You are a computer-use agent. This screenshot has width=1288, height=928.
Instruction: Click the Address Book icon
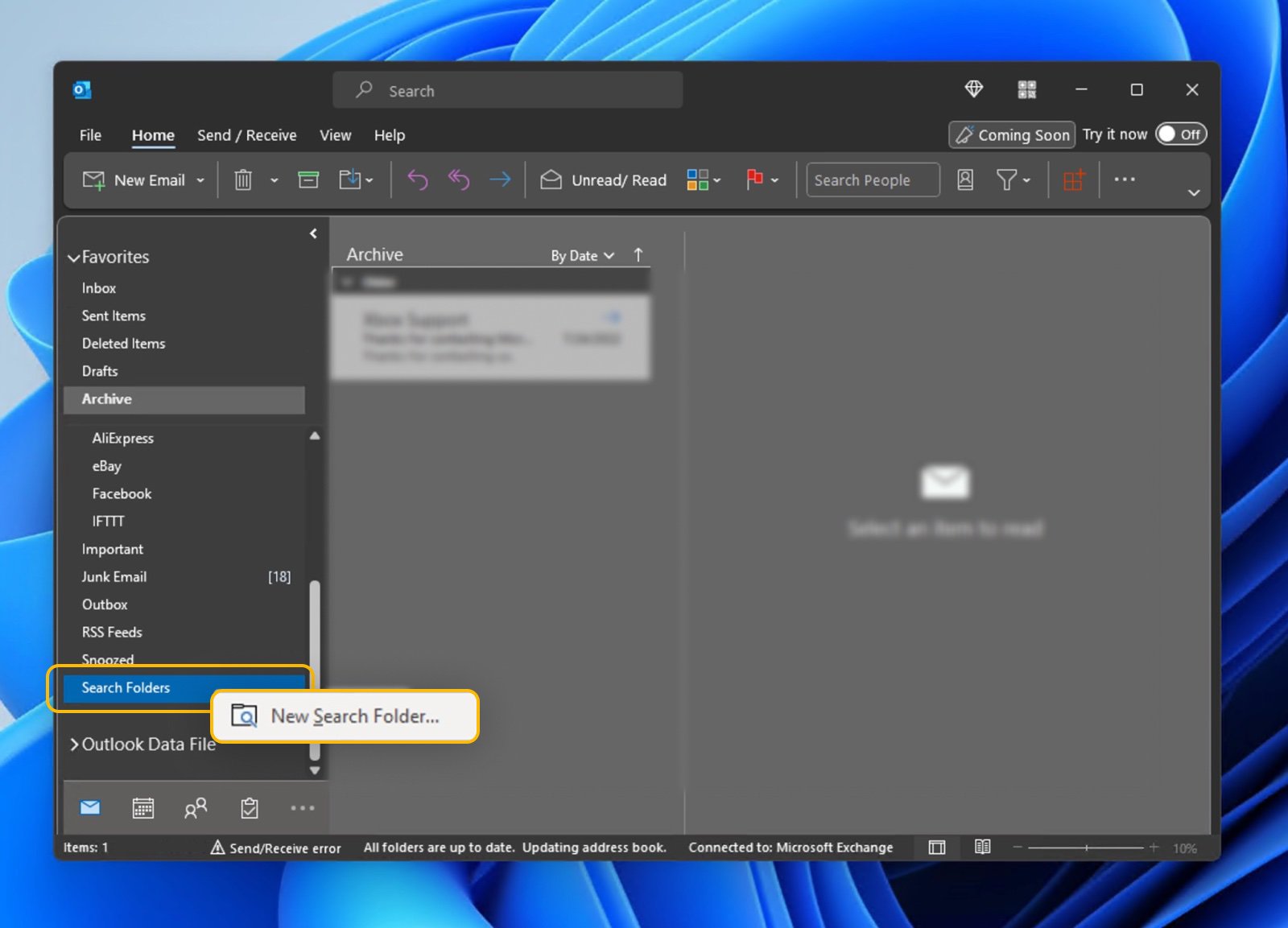click(964, 179)
